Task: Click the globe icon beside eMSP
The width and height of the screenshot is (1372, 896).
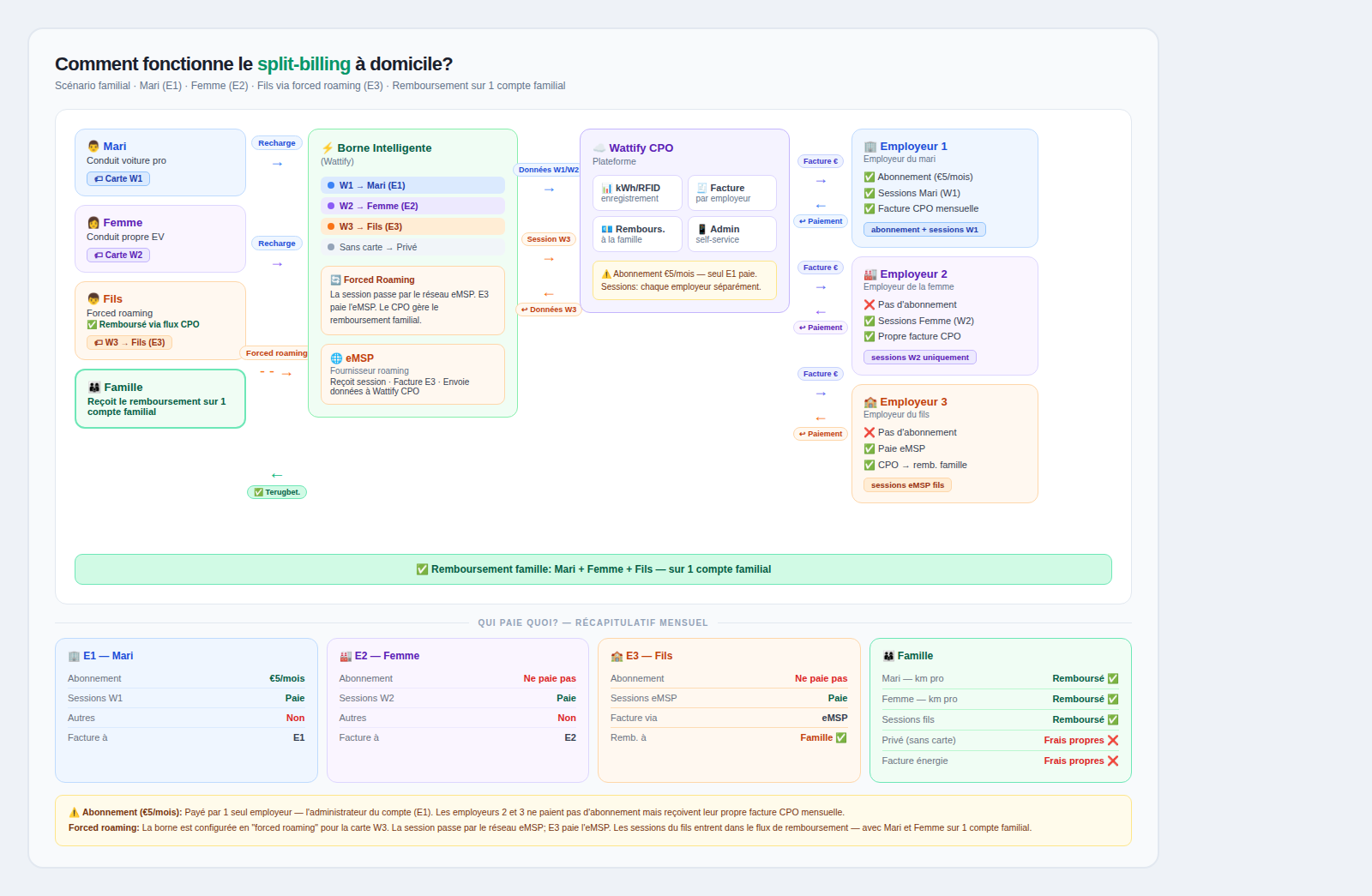Action: coord(336,358)
